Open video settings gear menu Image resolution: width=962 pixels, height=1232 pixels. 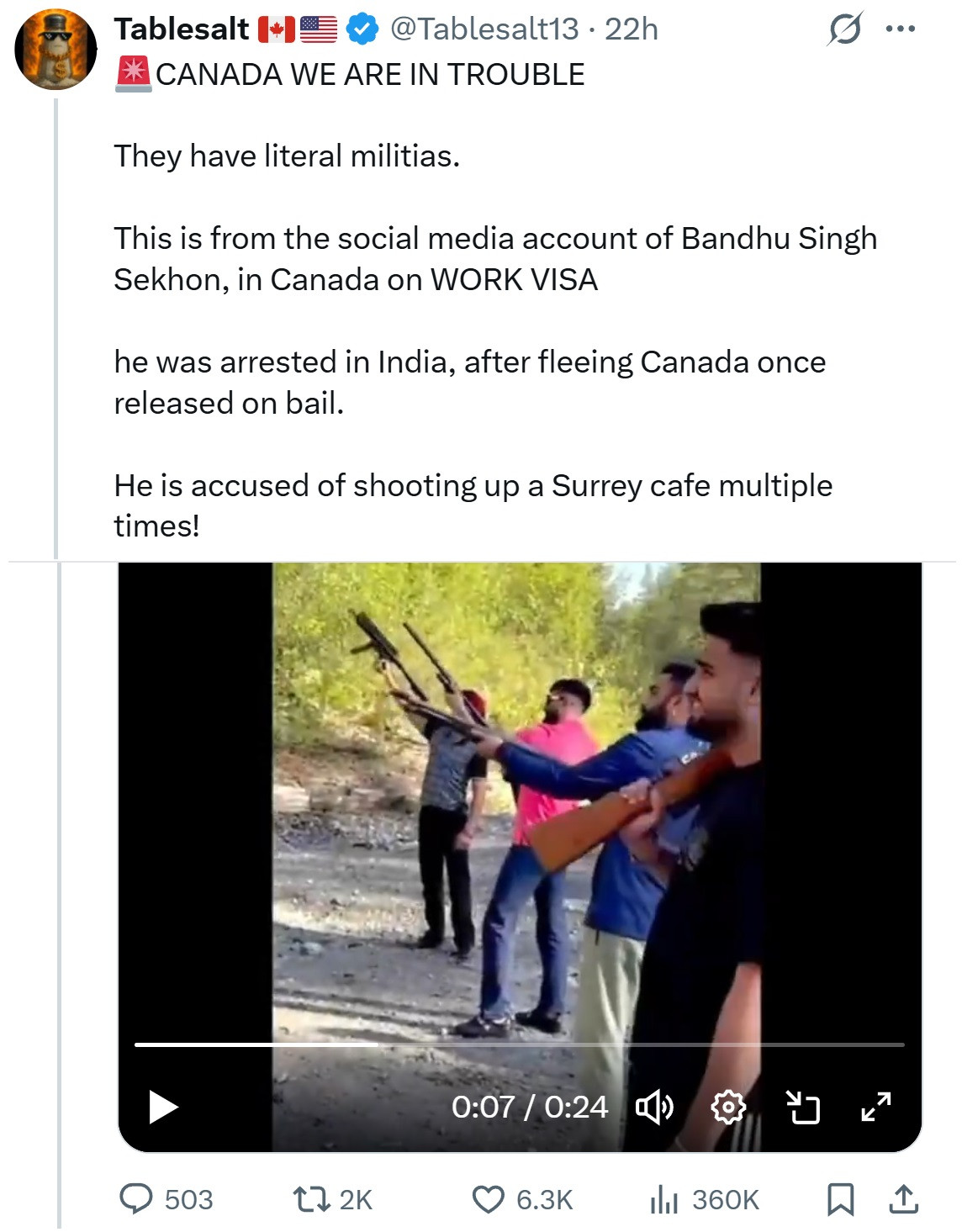(728, 1107)
